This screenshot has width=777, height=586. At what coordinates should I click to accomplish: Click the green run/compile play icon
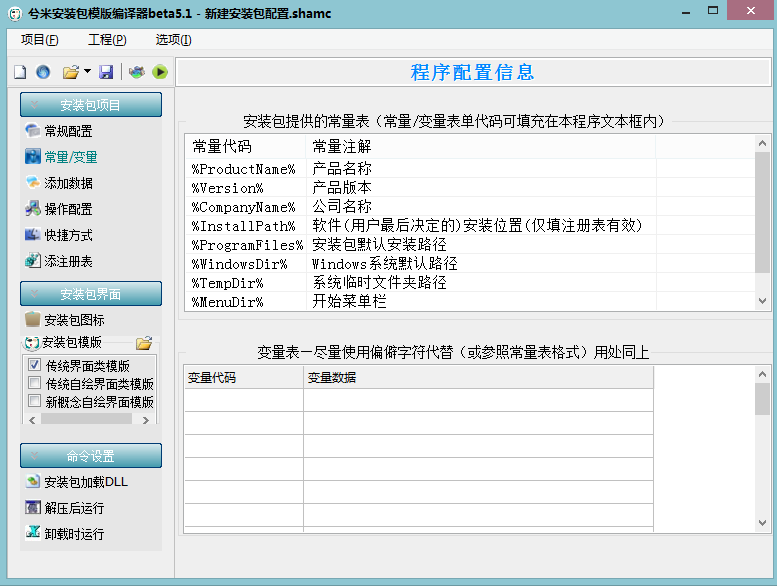click(159, 72)
